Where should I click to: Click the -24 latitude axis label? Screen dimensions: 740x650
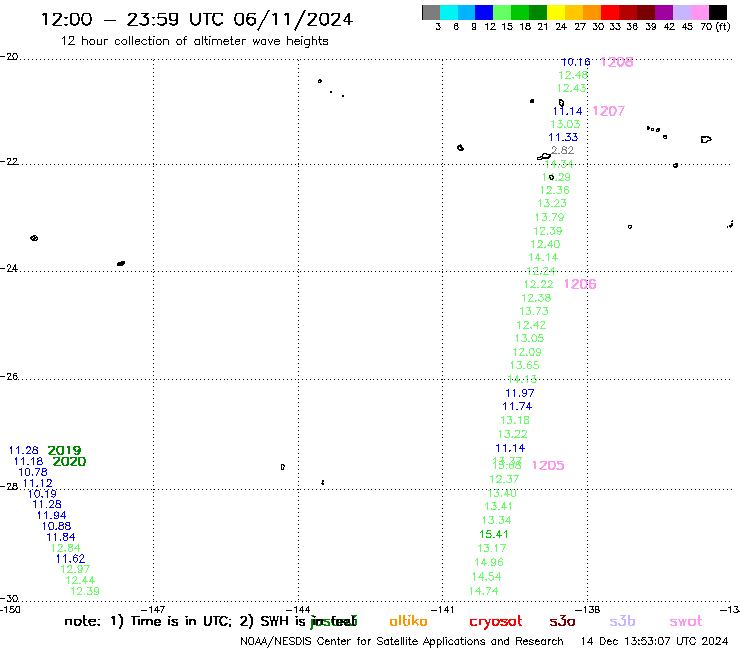9,268
